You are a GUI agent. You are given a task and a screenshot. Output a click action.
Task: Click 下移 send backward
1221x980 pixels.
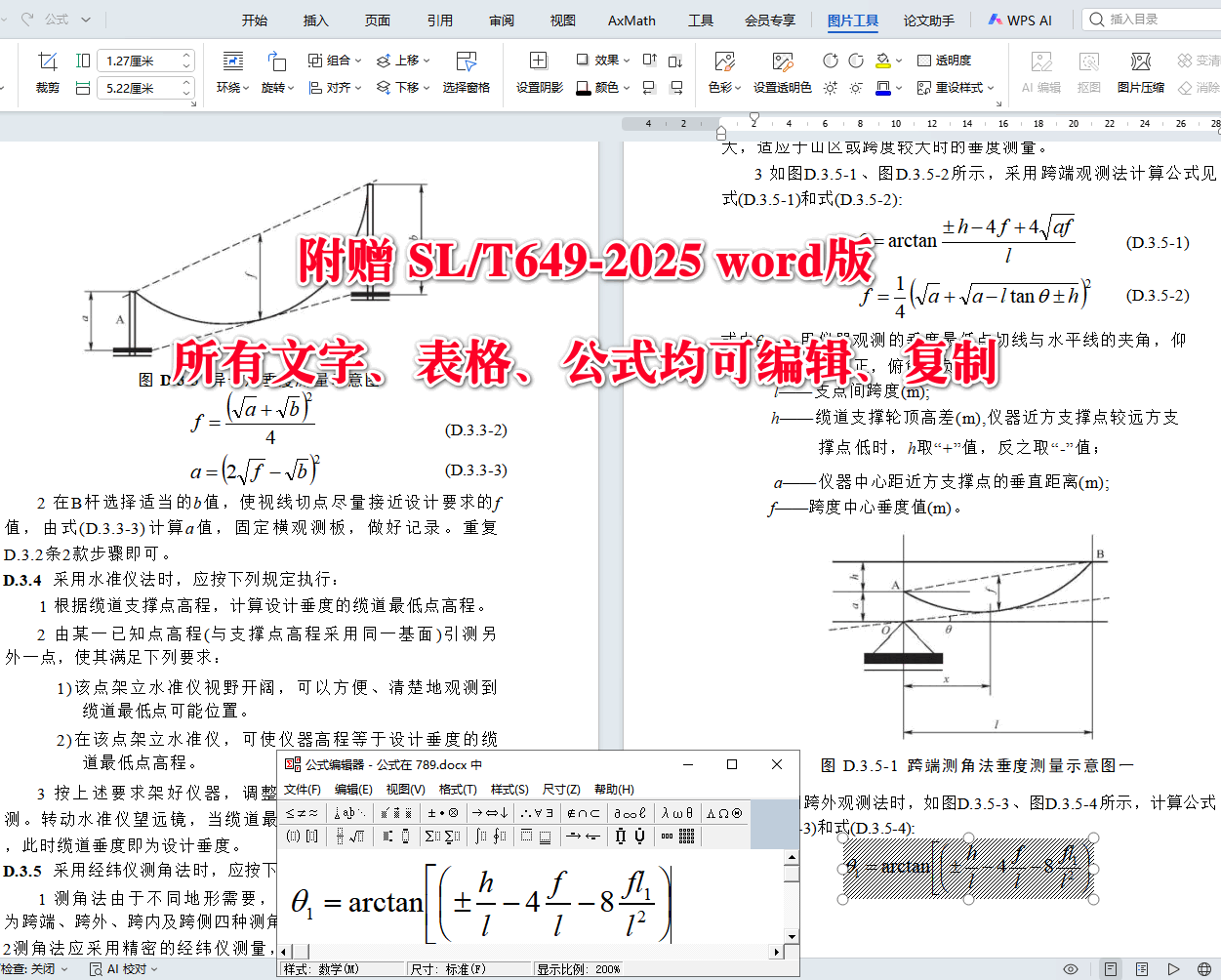tap(403, 88)
